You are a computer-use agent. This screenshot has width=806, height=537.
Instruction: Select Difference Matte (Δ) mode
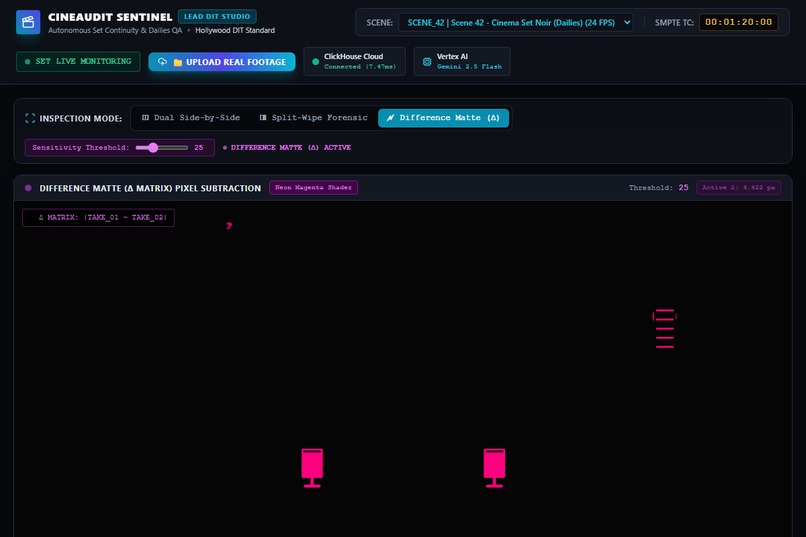coord(443,118)
